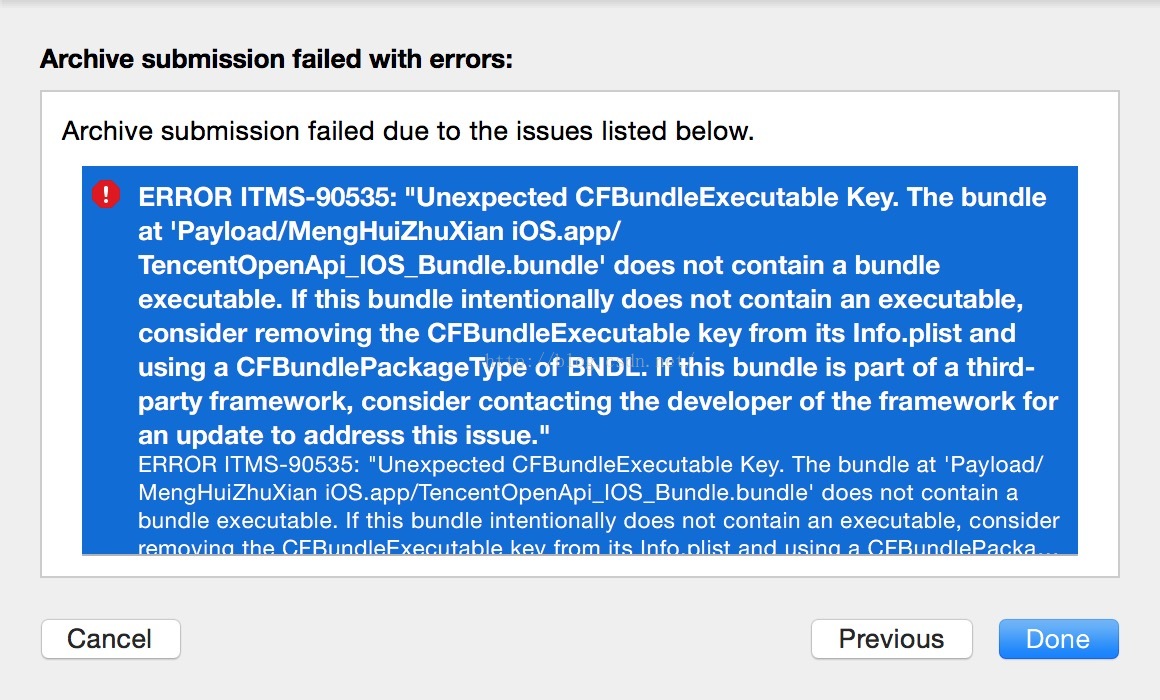Click the empty white area below the error row
This screenshot has width=1160, height=700.
pyautogui.click(x=579, y=565)
